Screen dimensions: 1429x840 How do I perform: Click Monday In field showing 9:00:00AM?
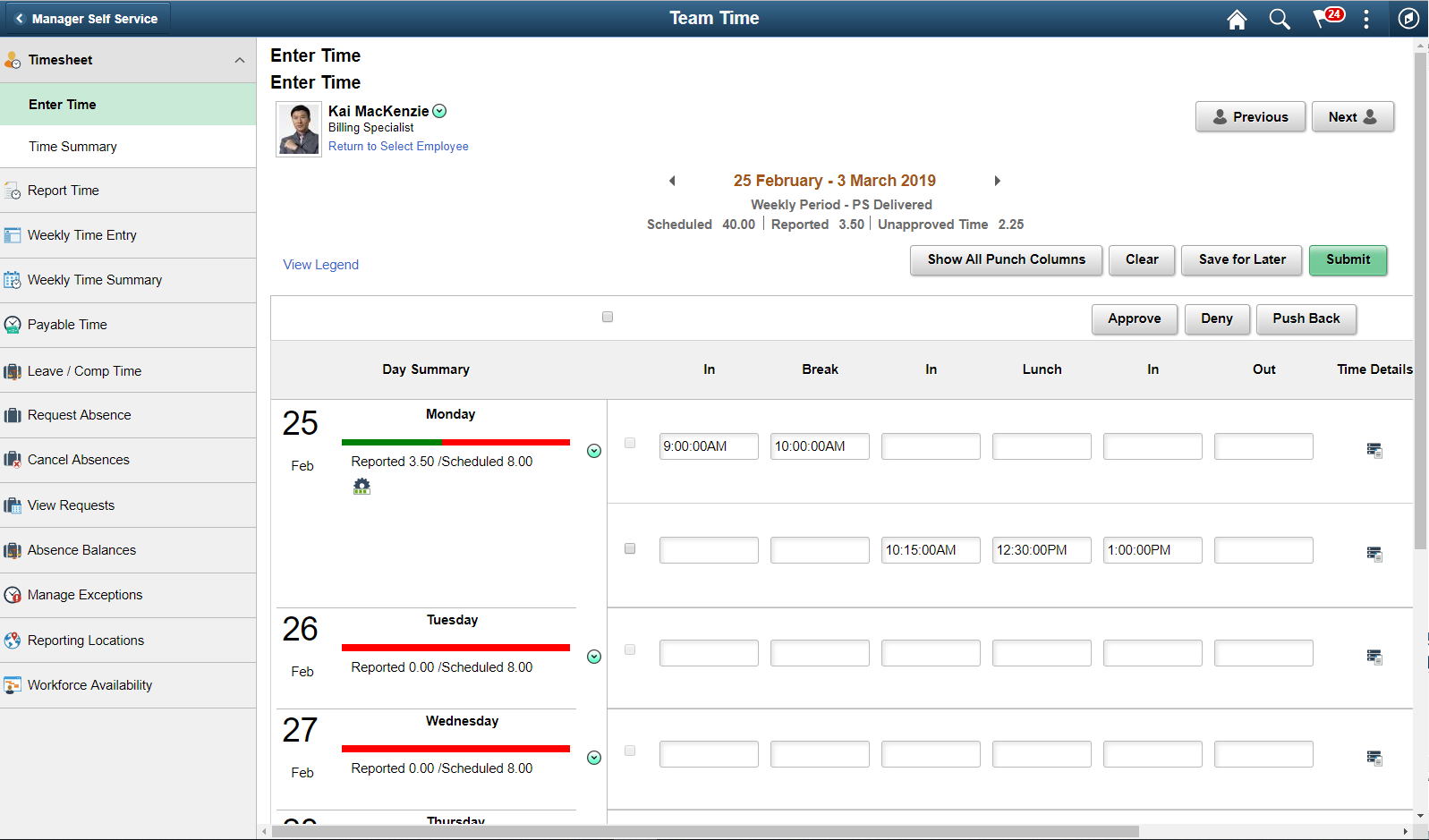point(709,446)
